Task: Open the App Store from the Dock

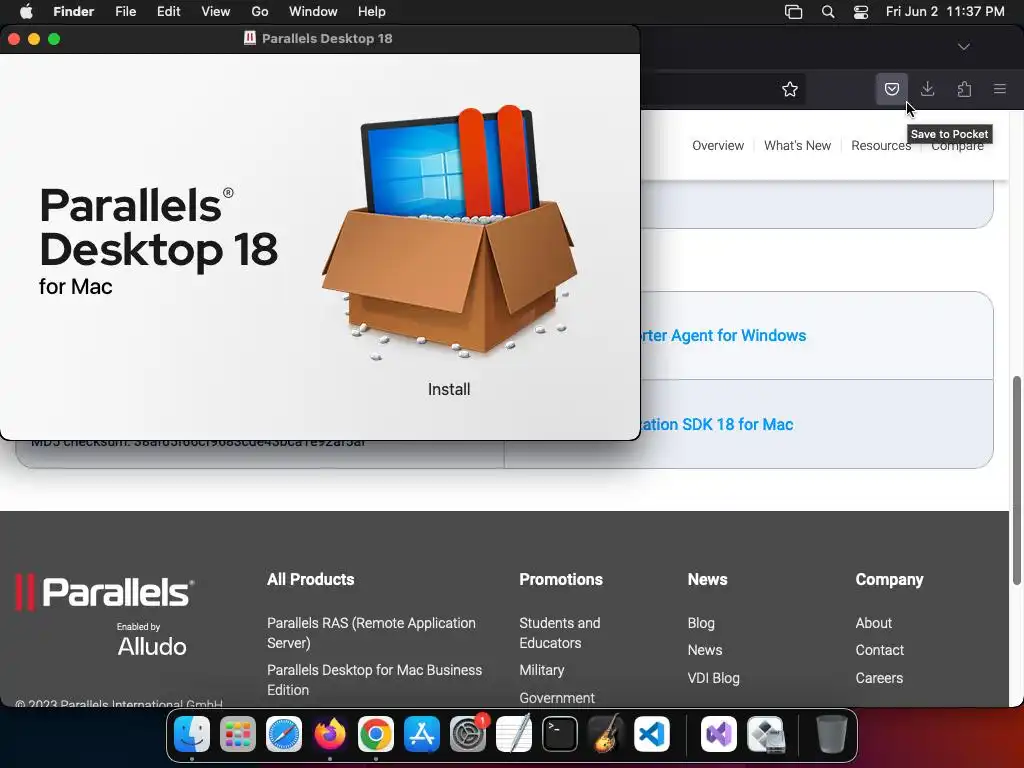Action: pos(422,734)
